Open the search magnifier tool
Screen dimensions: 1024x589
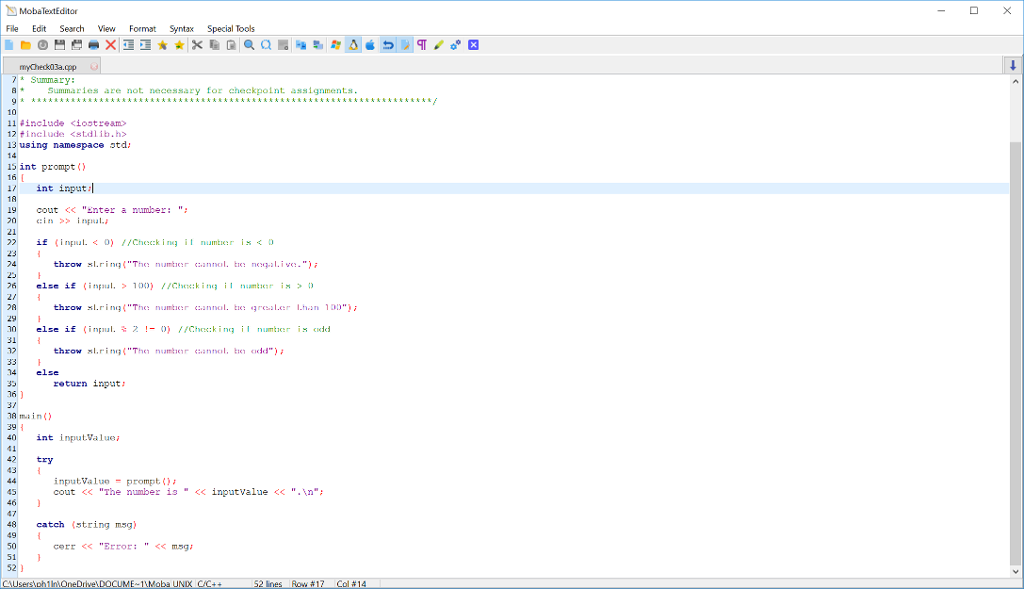(249, 44)
